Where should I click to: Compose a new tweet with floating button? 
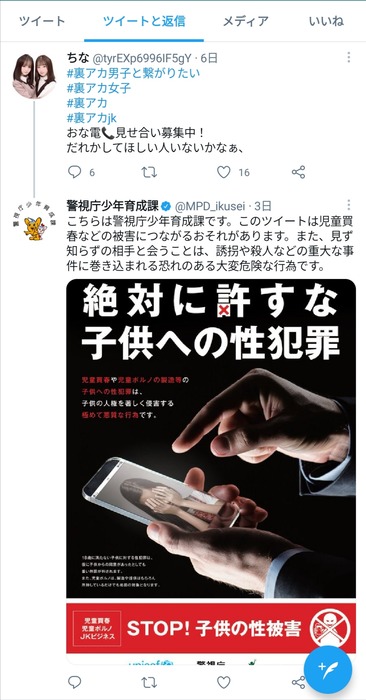coord(328,670)
